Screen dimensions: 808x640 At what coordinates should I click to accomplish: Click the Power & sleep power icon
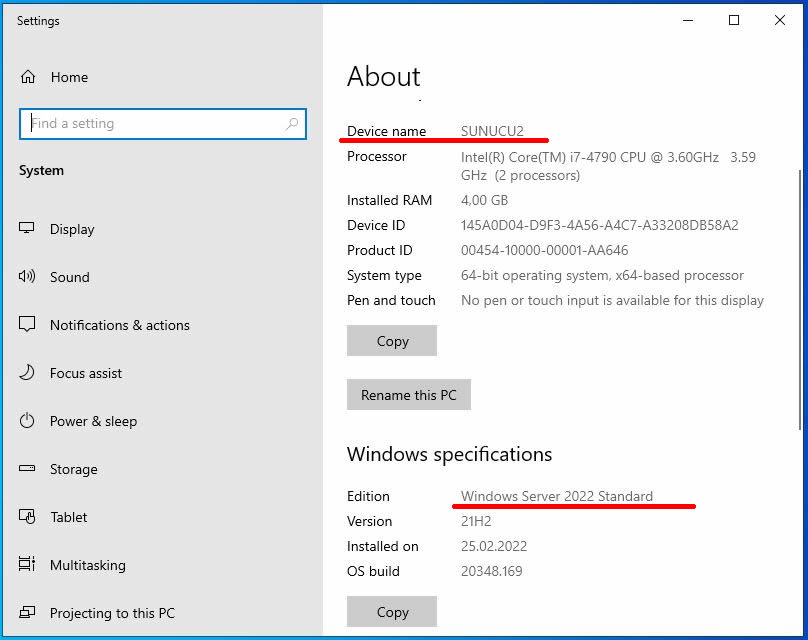[27, 420]
